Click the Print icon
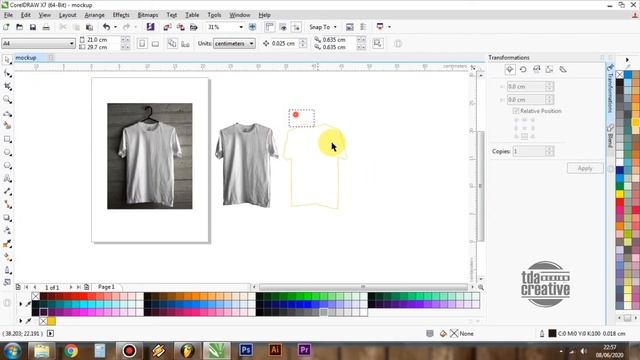The width and height of the screenshot is (640, 360). 46,27
